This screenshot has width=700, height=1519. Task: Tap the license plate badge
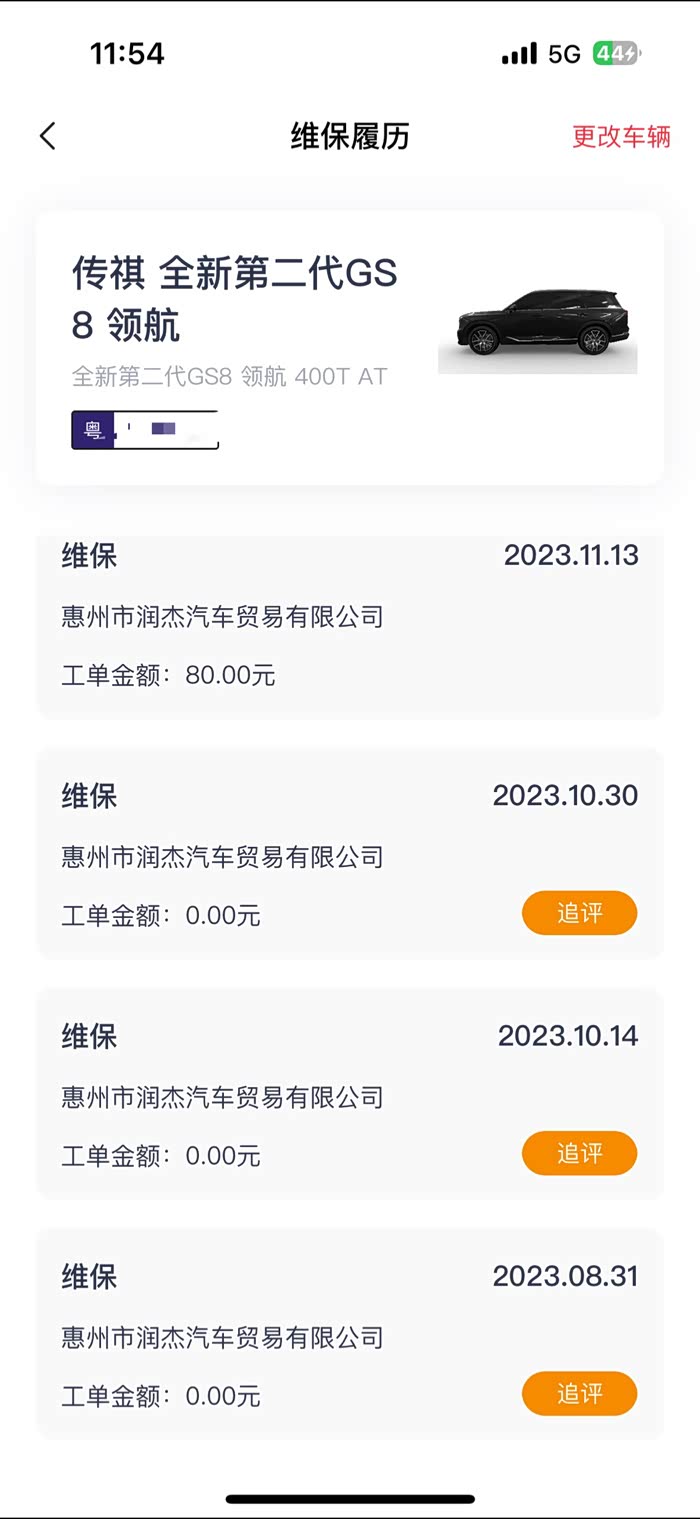[x=145, y=430]
